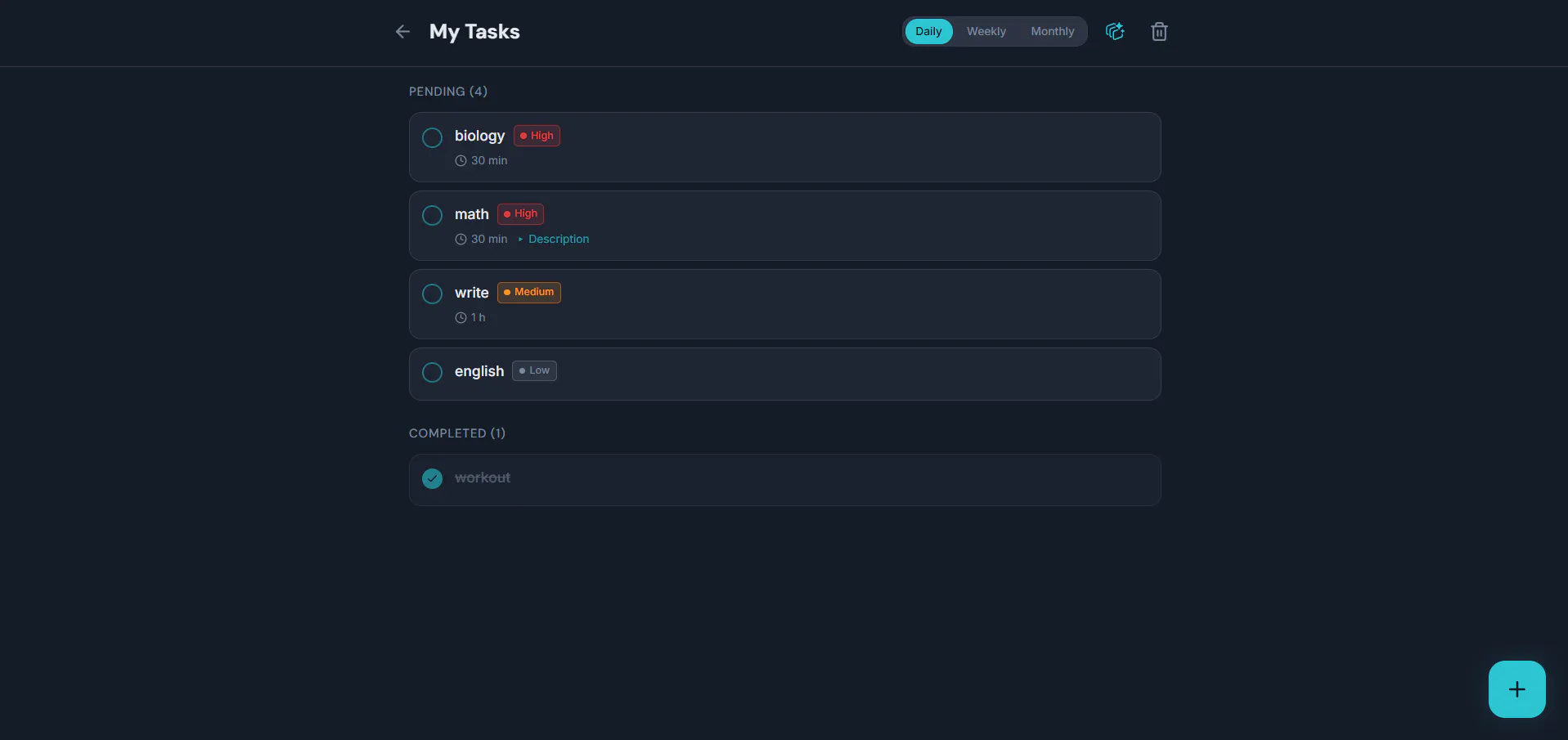Select the math task title
Viewport: 1568px width, 740px height.
pos(472,214)
